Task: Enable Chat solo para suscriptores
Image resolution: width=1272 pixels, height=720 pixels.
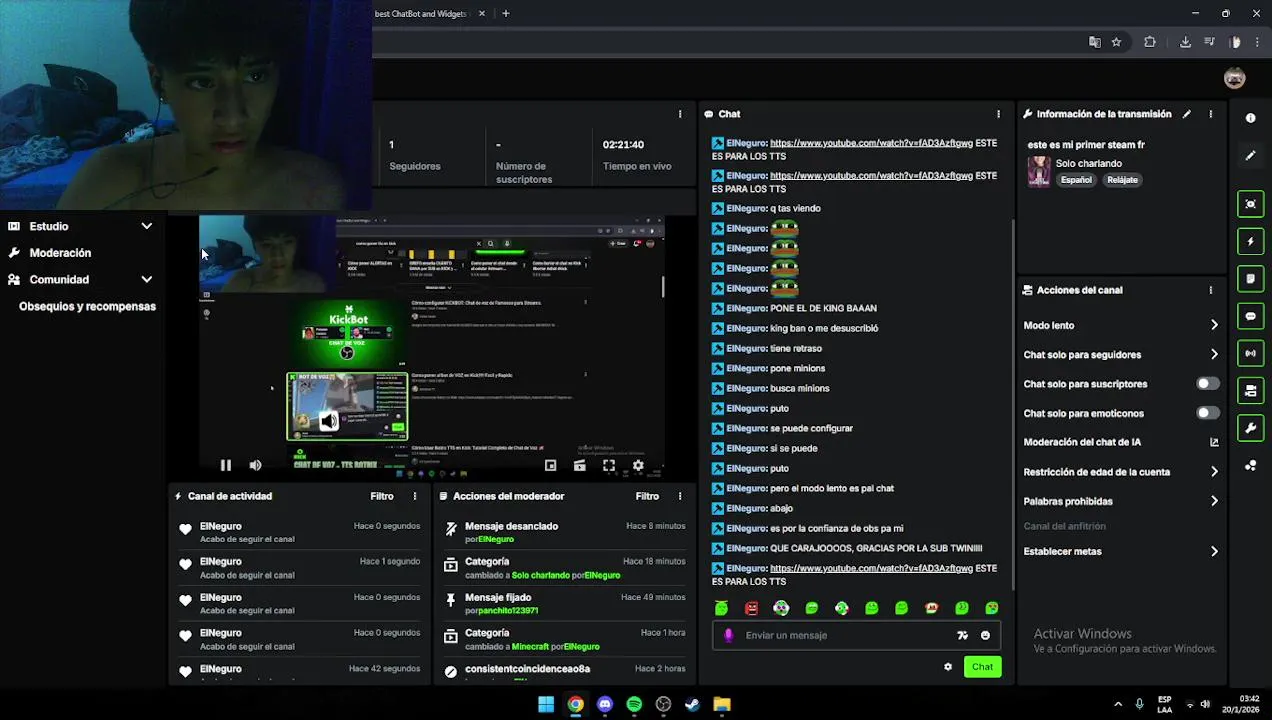Action: [1208, 384]
